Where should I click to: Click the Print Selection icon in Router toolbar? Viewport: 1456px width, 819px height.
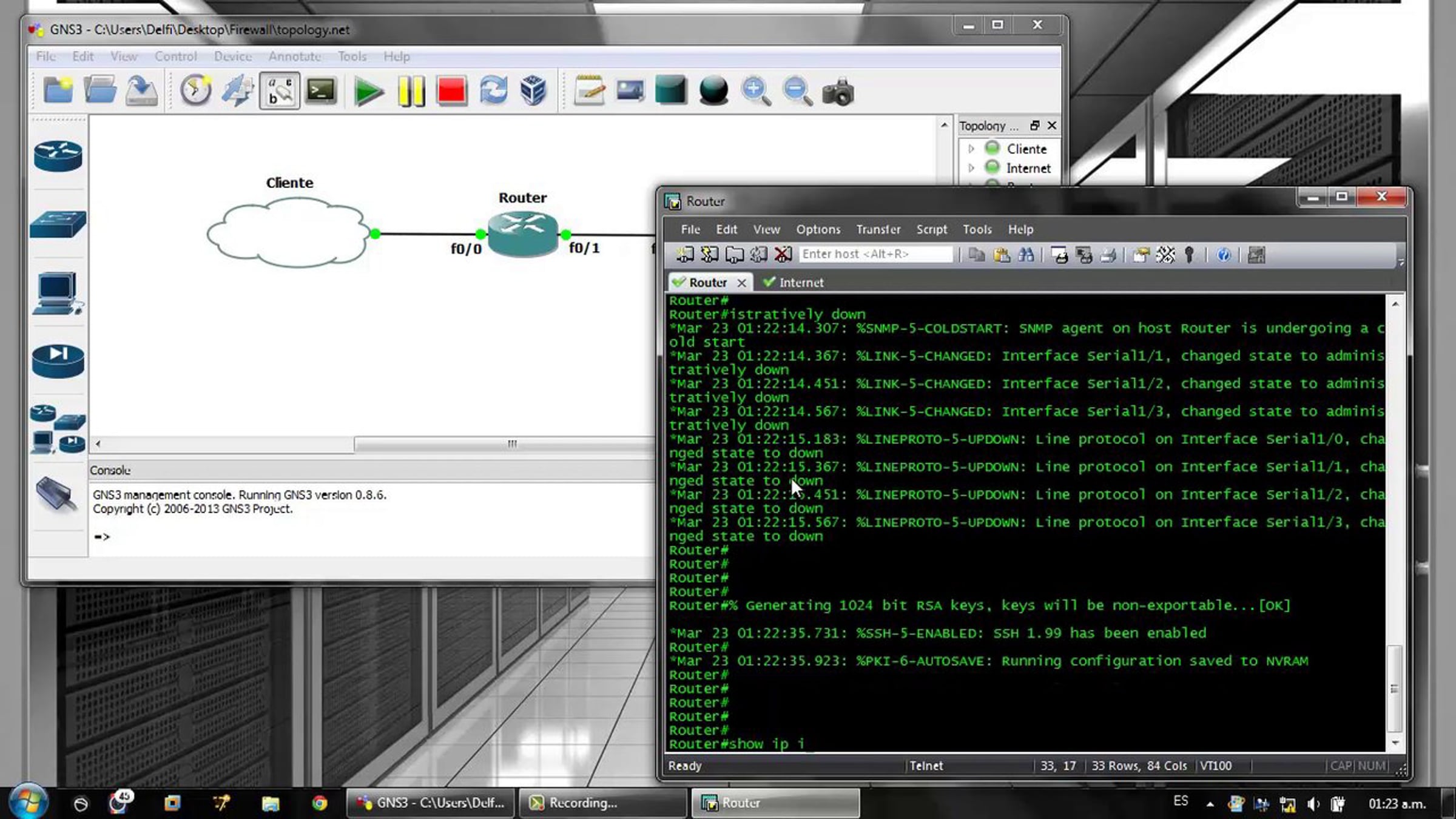(x=1084, y=255)
